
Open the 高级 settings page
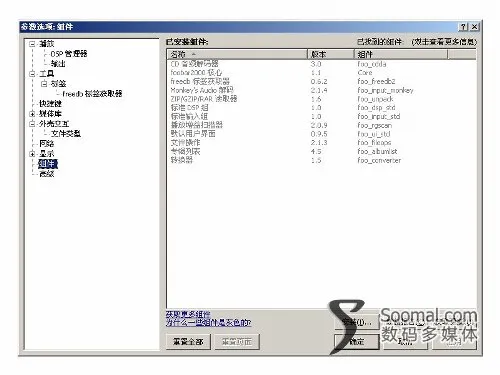point(46,174)
